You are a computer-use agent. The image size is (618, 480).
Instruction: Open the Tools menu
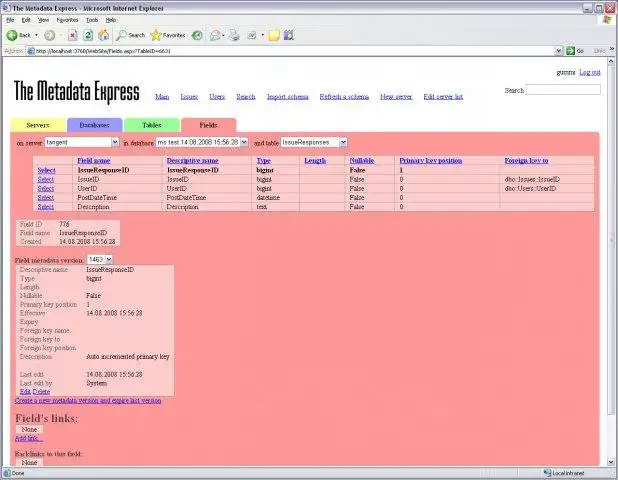point(92,20)
